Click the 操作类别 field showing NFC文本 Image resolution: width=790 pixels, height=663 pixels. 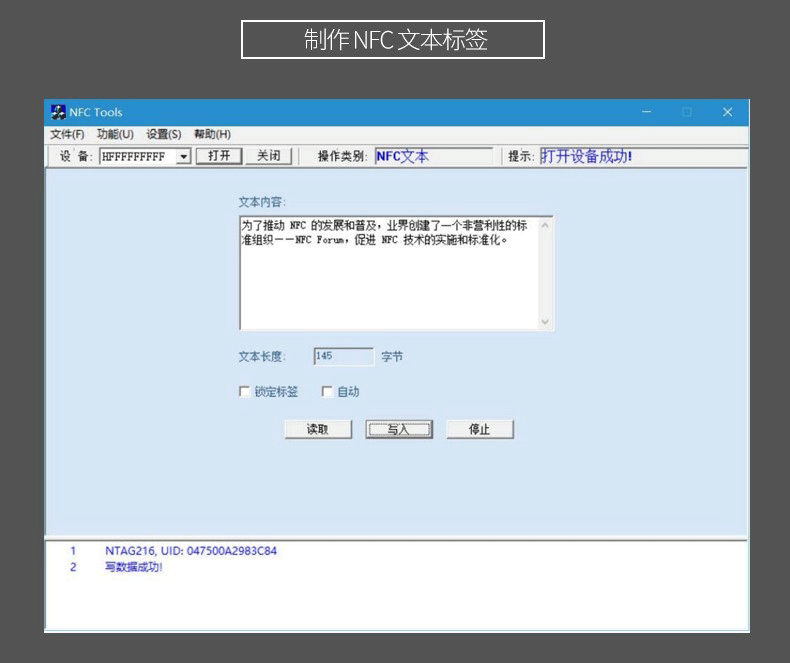point(433,156)
